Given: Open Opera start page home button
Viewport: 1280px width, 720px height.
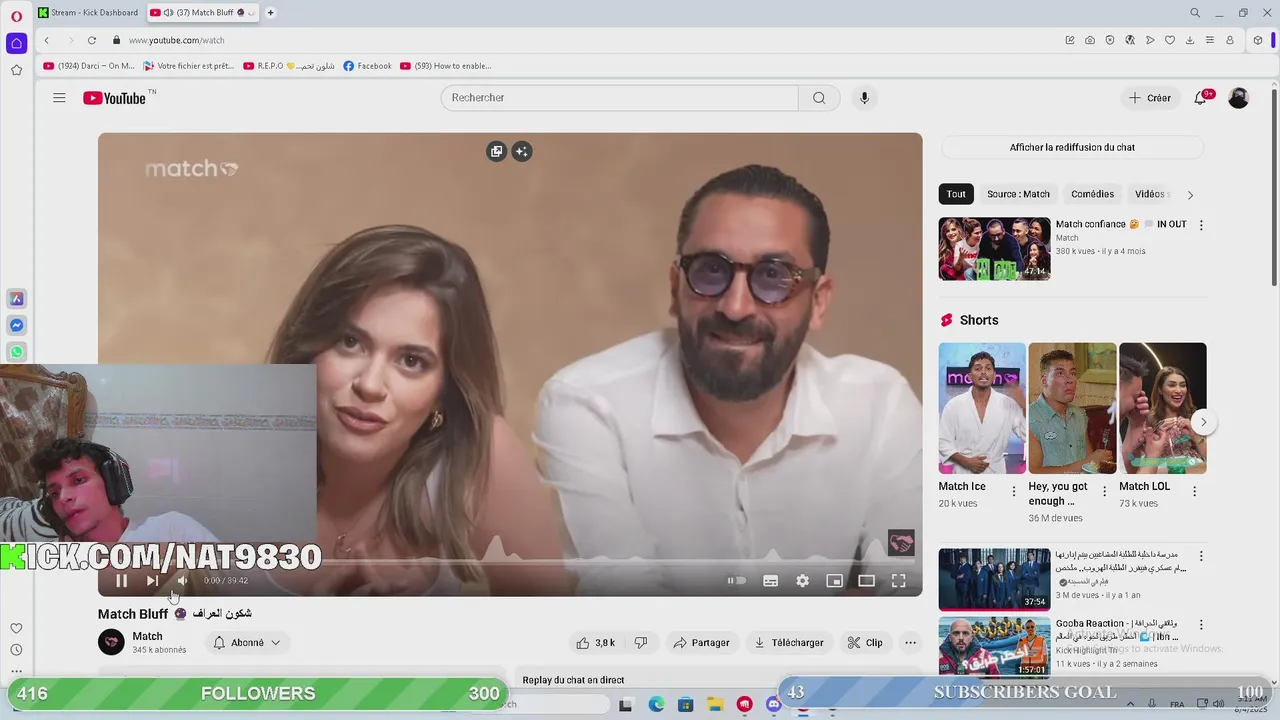Looking at the screenshot, I should [17, 43].
